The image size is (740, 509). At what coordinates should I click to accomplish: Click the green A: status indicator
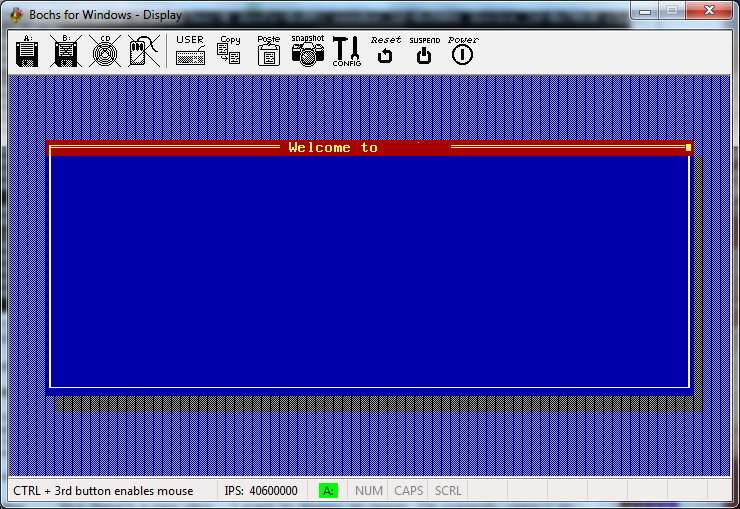tap(329, 491)
